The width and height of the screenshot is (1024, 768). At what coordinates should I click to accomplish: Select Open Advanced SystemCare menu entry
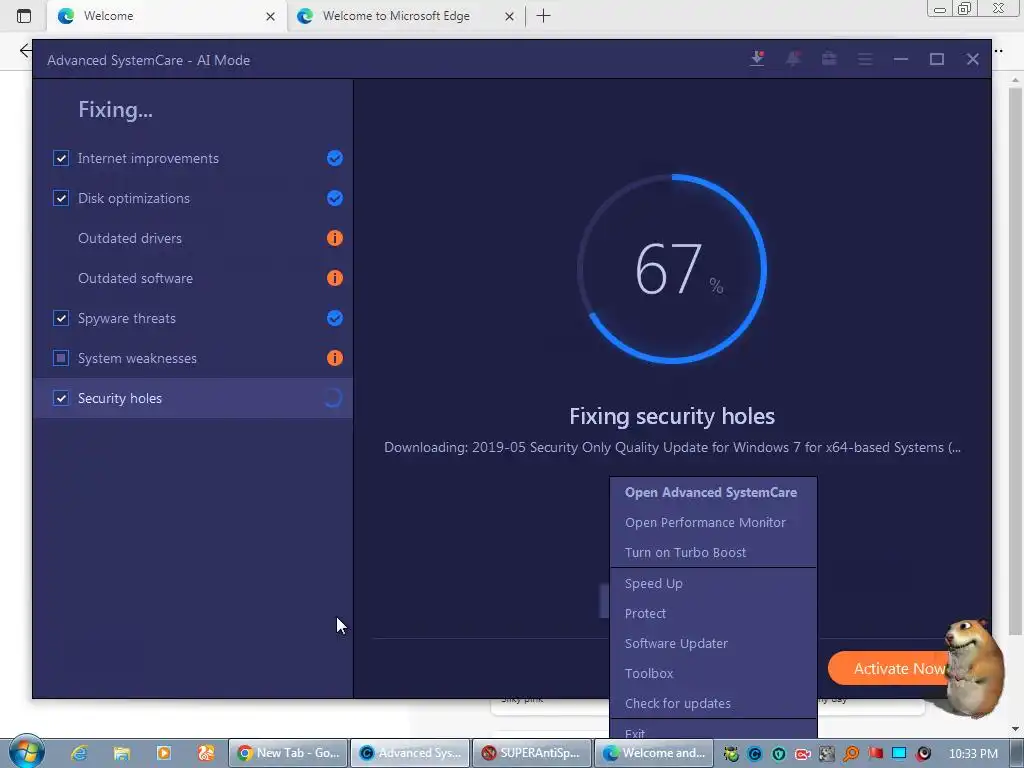[x=712, y=492]
